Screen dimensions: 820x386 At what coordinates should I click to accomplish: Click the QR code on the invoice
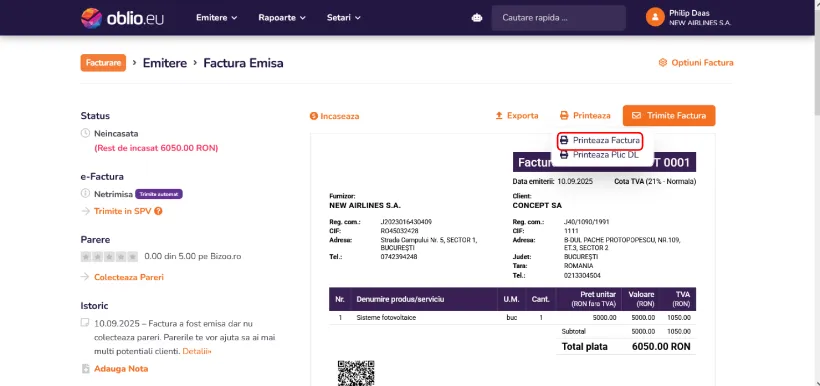coord(356,373)
